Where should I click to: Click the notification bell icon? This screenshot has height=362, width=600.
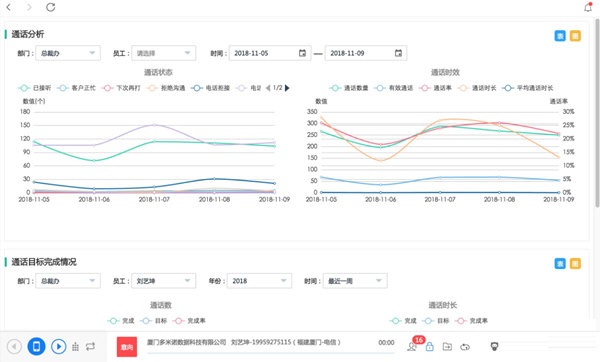588,7
